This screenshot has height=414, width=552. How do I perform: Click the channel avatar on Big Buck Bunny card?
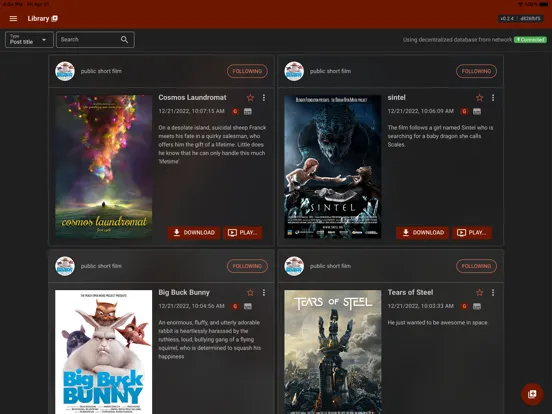pyautogui.click(x=65, y=266)
